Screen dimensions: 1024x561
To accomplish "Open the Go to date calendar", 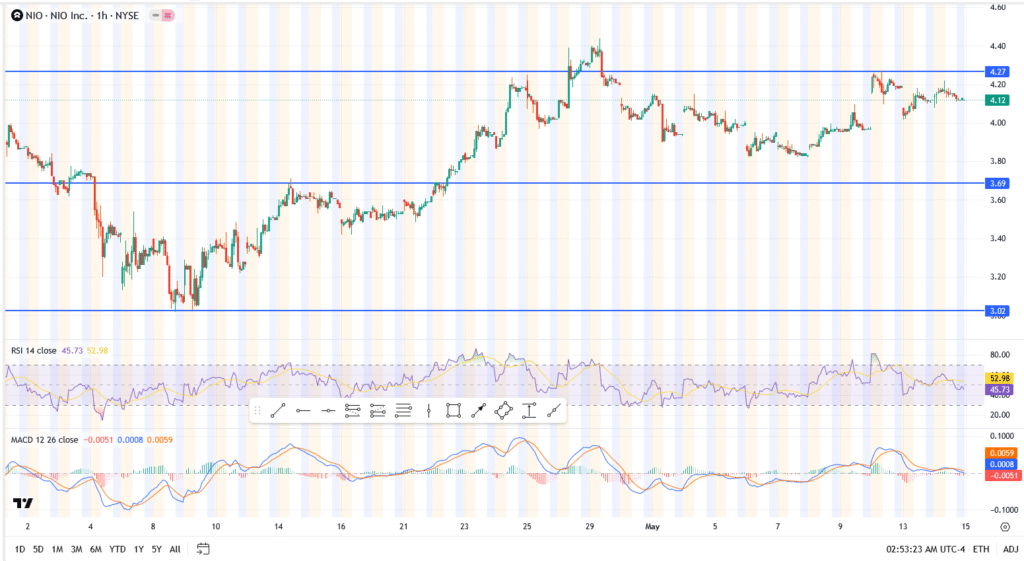I will tap(203, 549).
